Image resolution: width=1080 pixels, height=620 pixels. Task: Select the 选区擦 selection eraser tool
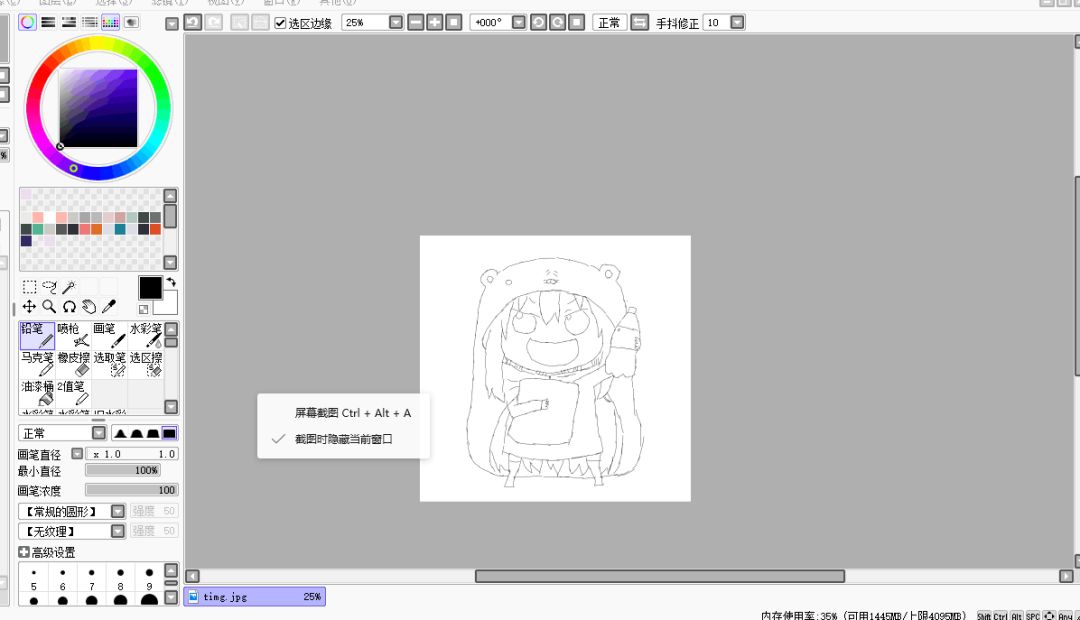point(145,364)
